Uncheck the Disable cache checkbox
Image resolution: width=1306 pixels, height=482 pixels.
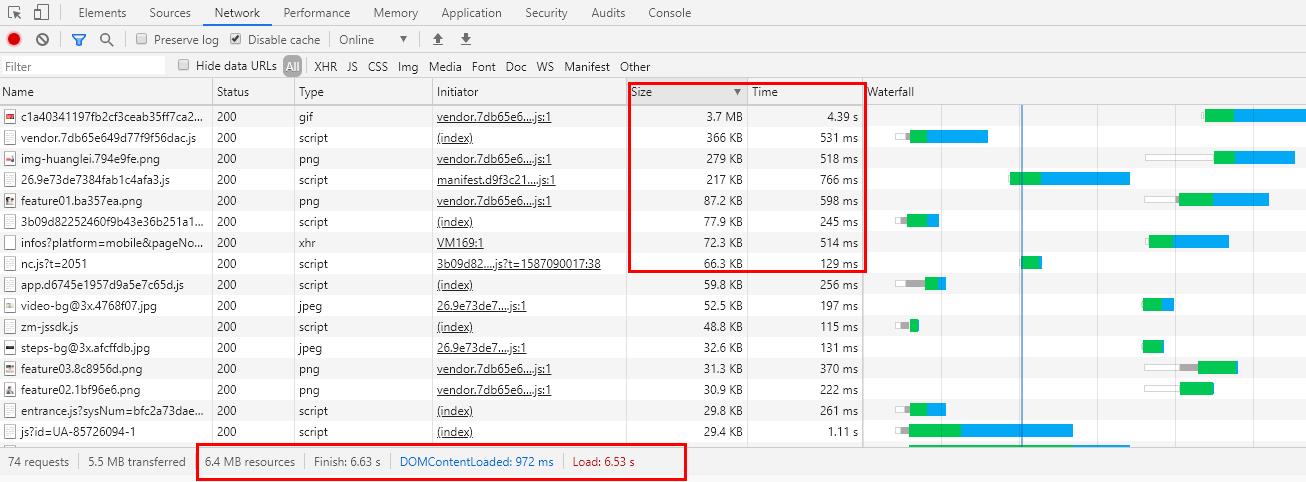pos(236,40)
